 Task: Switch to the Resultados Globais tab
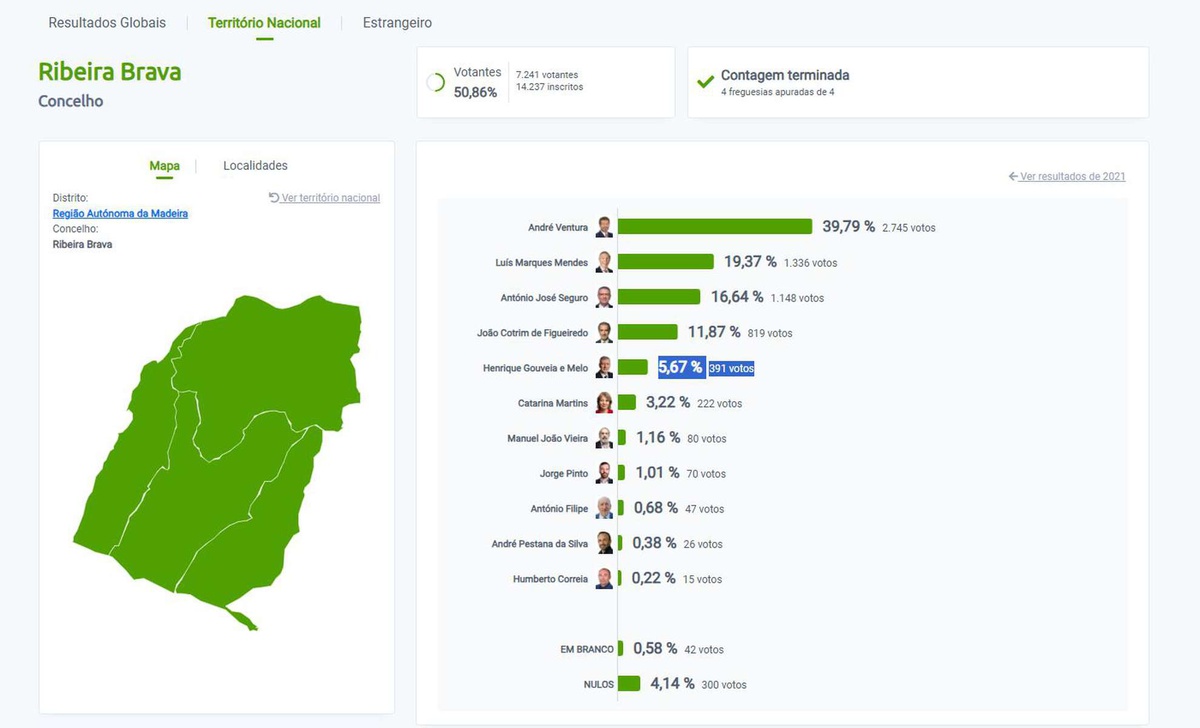point(107,22)
